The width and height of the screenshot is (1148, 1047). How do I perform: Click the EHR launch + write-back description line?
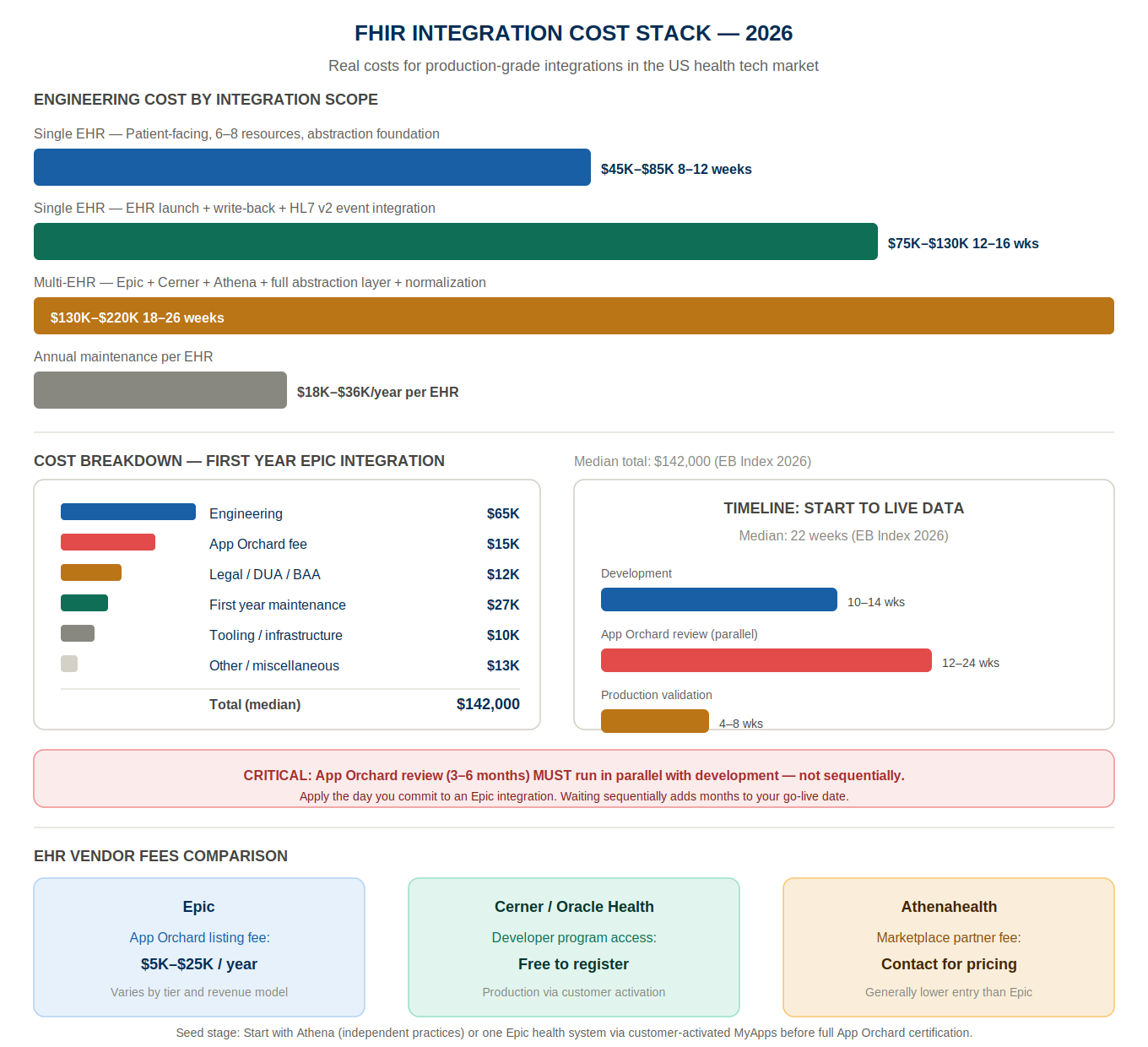tap(235, 208)
